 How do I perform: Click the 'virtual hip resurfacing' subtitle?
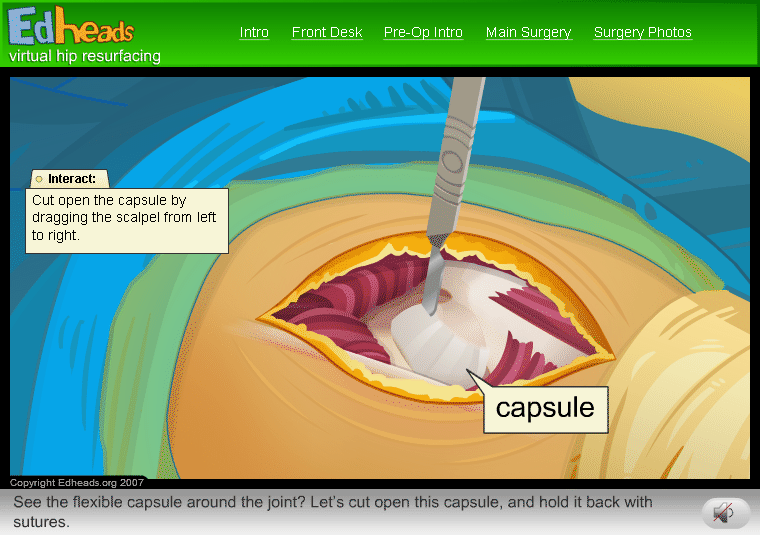(x=85, y=56)
